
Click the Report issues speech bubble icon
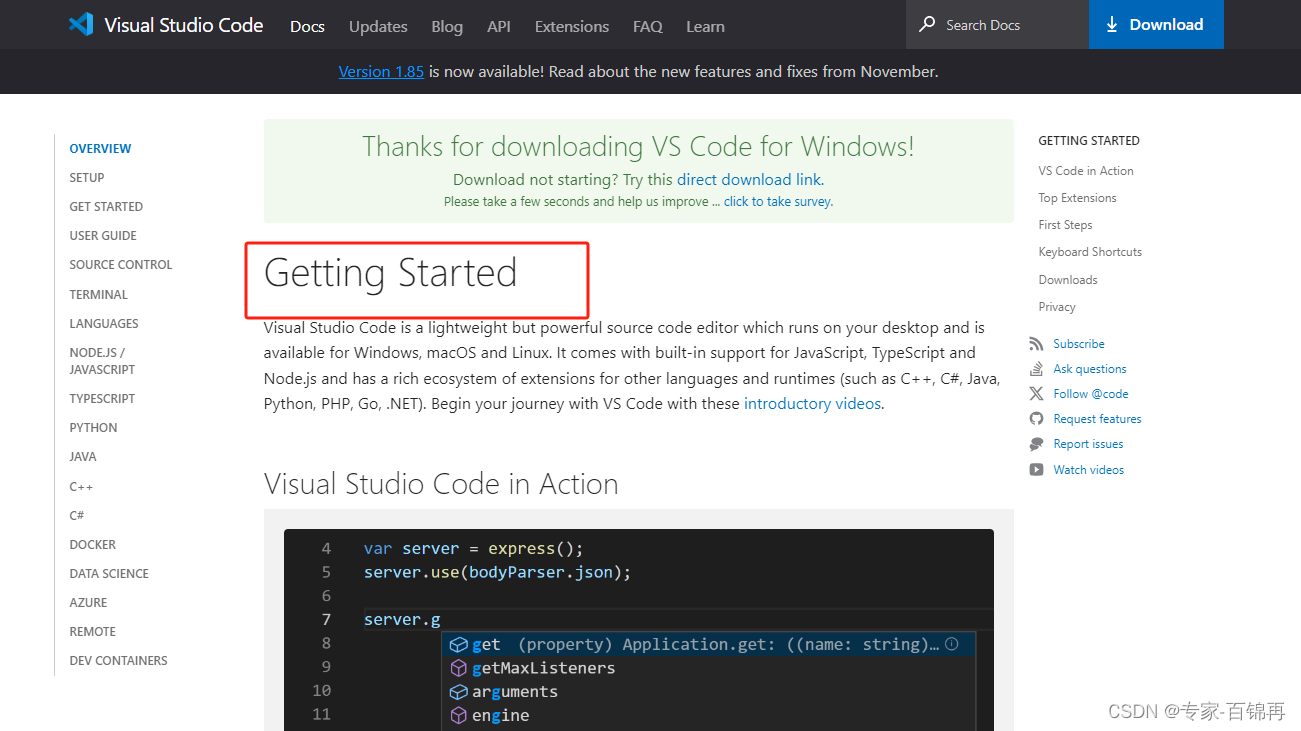click(1036, 444)
